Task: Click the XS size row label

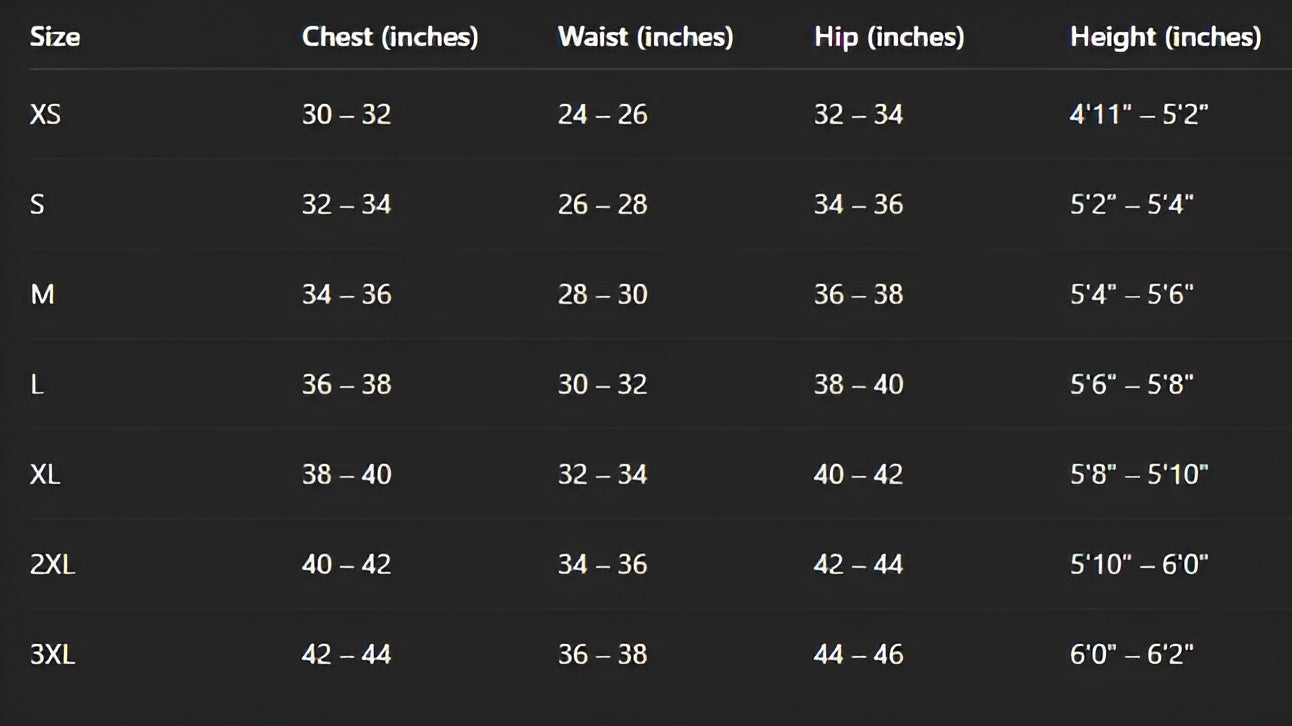Action: click(x=45, y=115)
